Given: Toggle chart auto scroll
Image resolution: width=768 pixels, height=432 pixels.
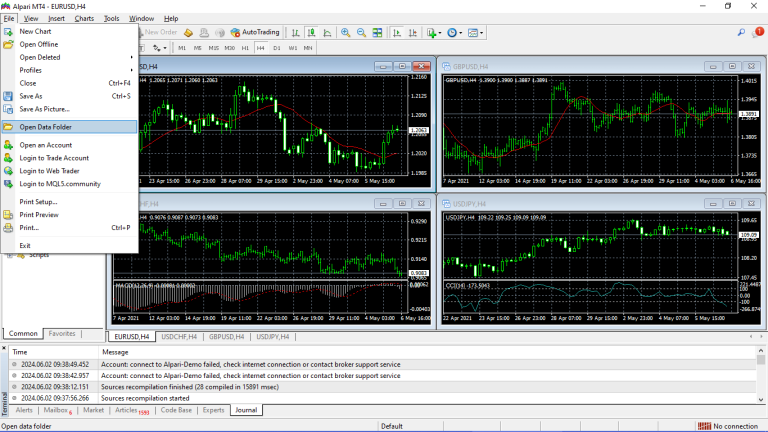Looking at the screenshot, I should tap(397, 33).
